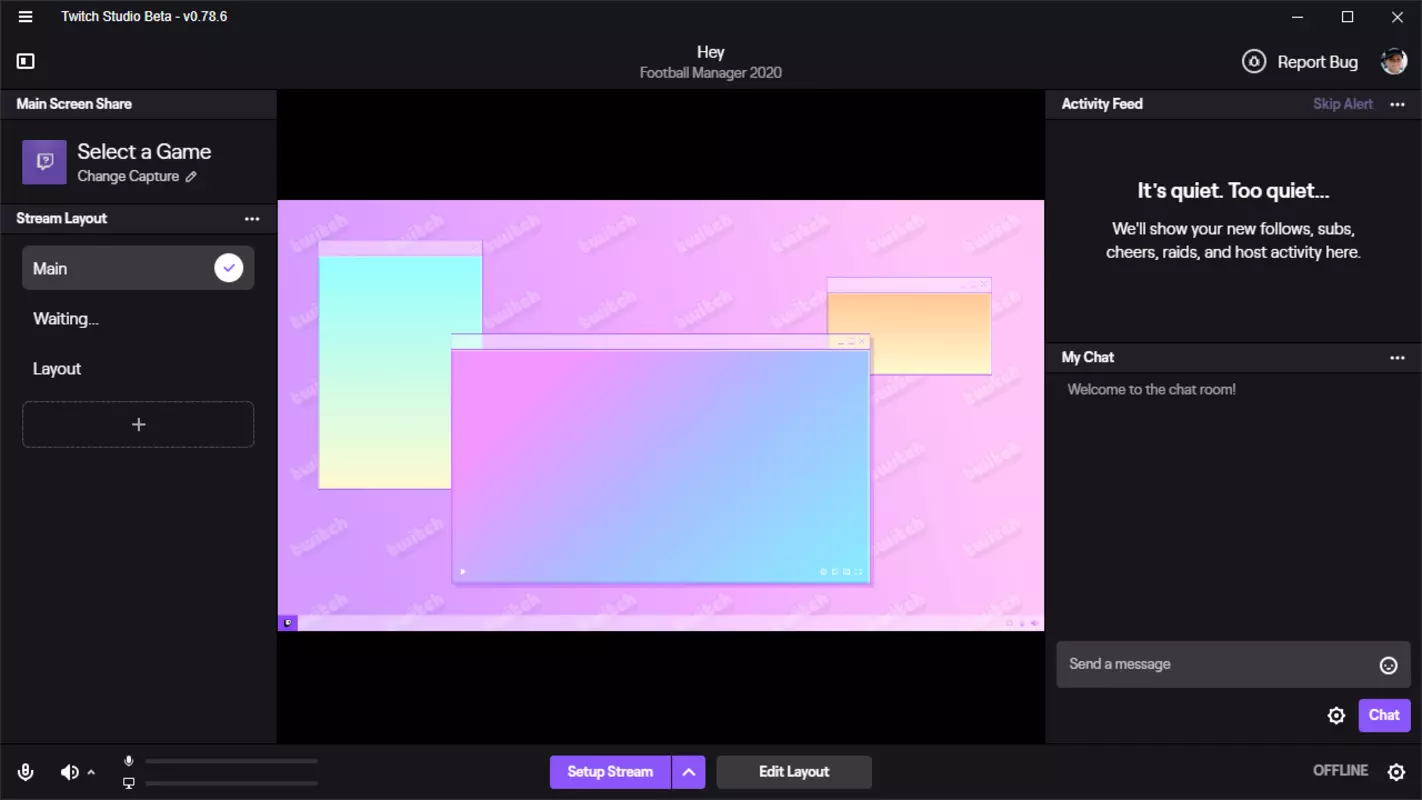
Task: Click the Report Bug icon
Action: coord(1254,61)
